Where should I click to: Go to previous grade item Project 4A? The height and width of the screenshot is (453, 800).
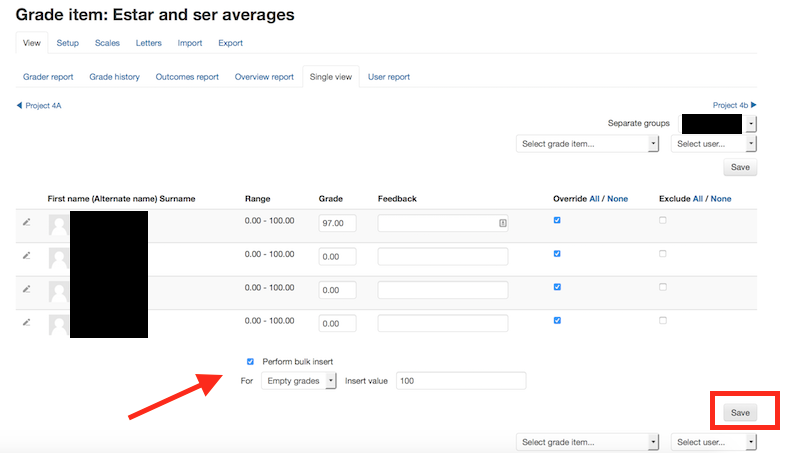[40, 105]
